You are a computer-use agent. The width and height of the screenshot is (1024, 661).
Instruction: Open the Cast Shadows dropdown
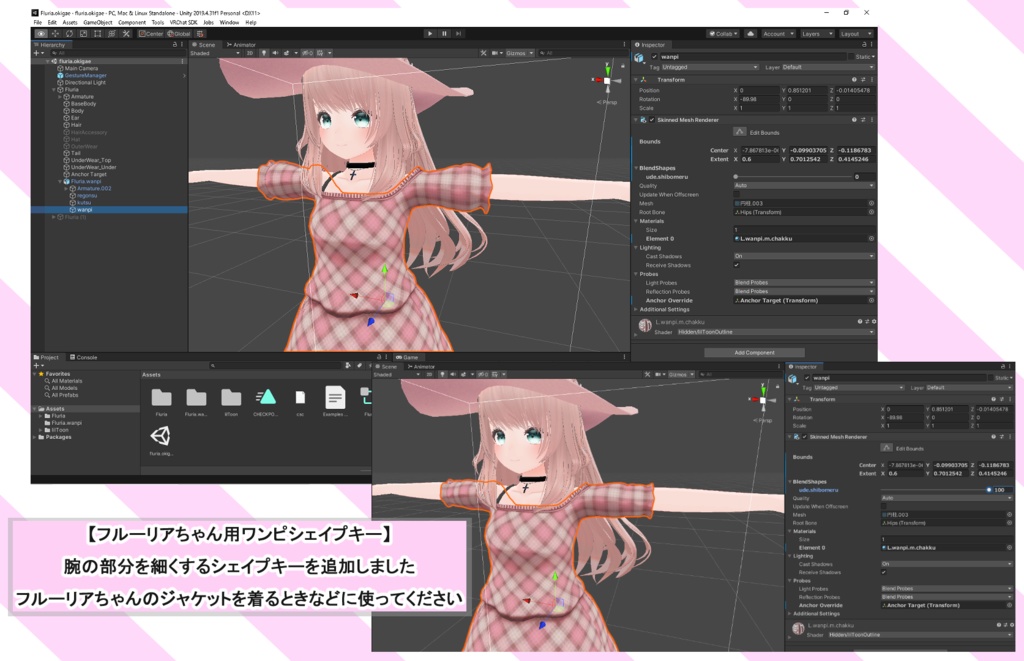(803, 257)
